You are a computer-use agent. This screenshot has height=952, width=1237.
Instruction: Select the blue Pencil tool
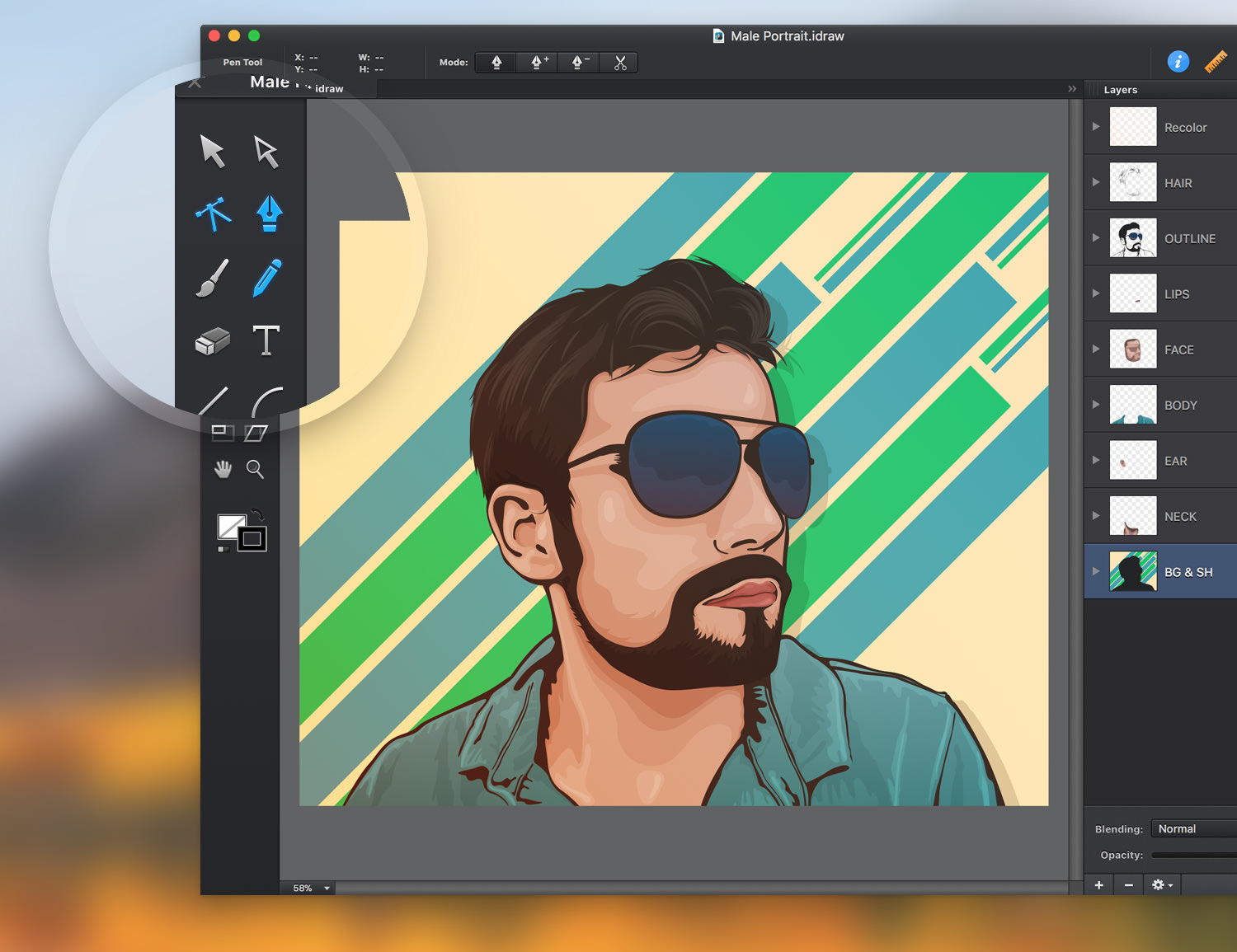click(x=266, y=278)
